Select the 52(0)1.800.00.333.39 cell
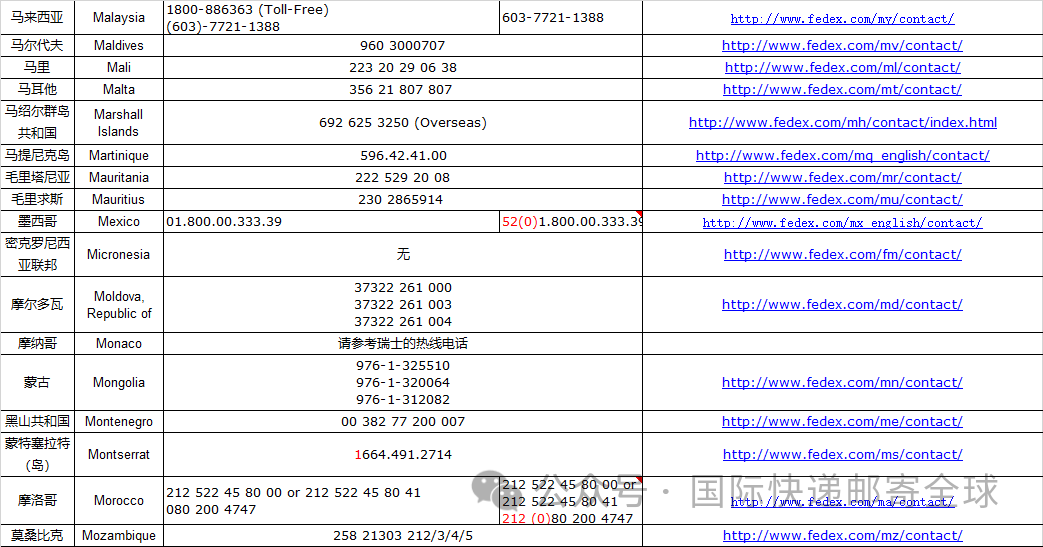The width and height of the screenshot is (1043, 547). [571, 222]
